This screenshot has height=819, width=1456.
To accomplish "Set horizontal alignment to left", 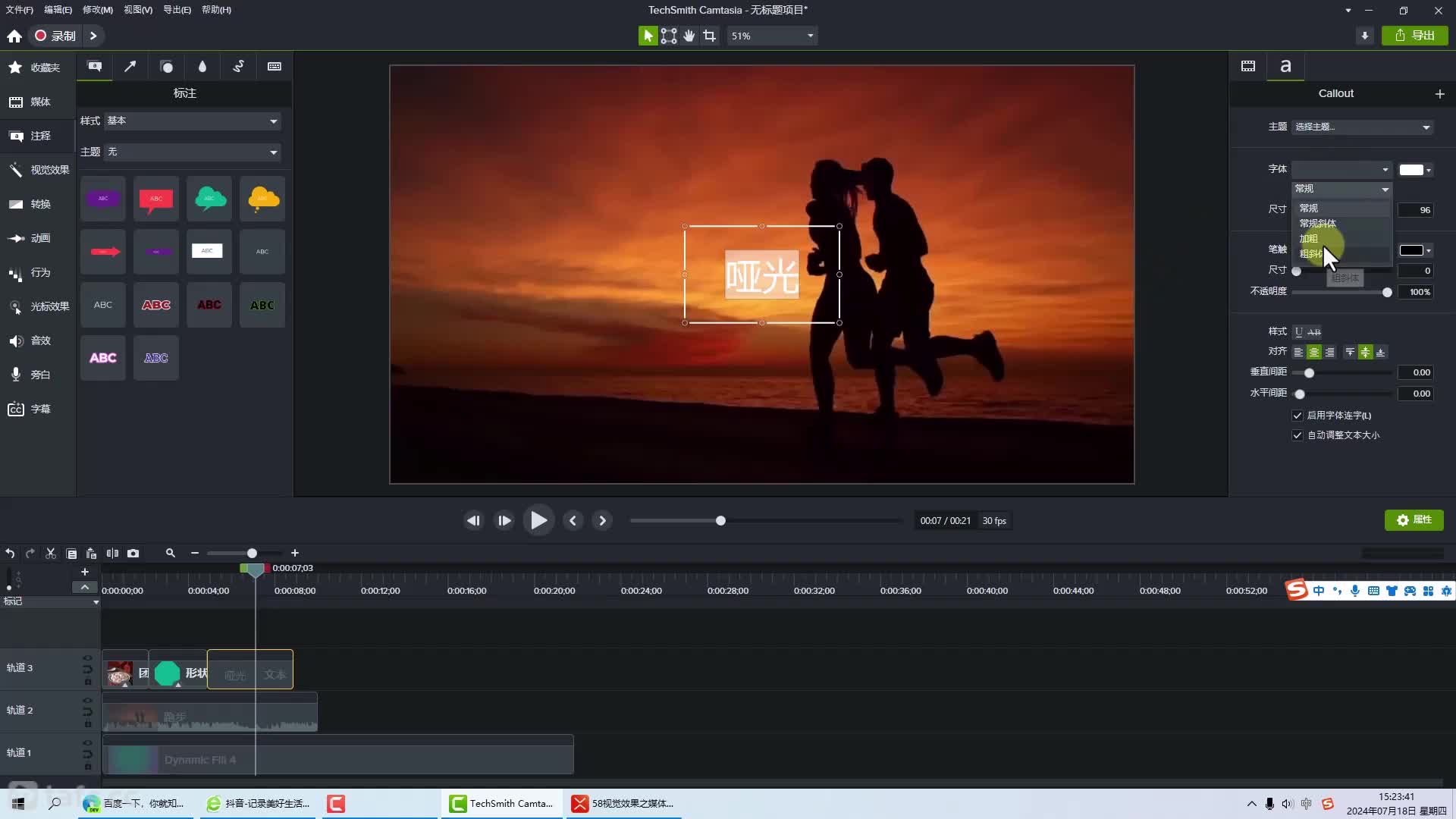I will pyautogui.click(x=1298, y=353).
